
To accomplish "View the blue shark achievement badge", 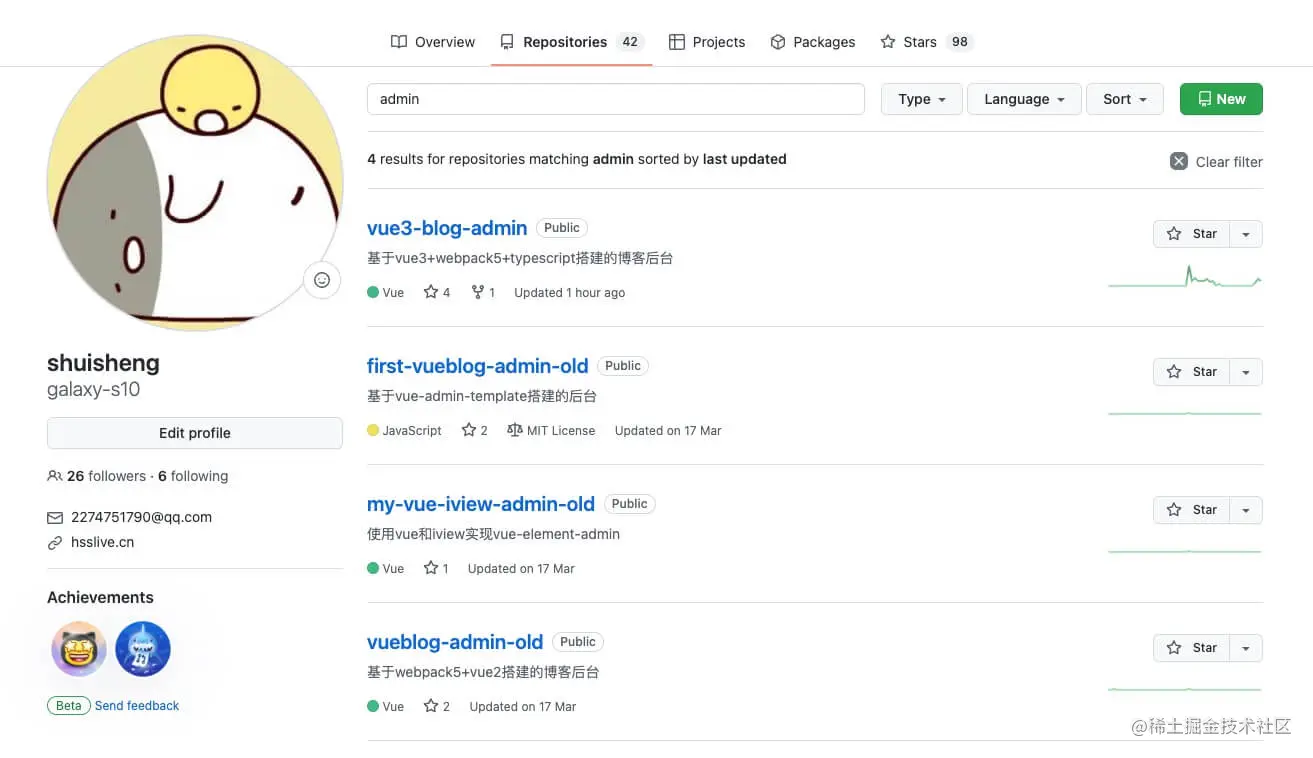I will tap(143, 649).
